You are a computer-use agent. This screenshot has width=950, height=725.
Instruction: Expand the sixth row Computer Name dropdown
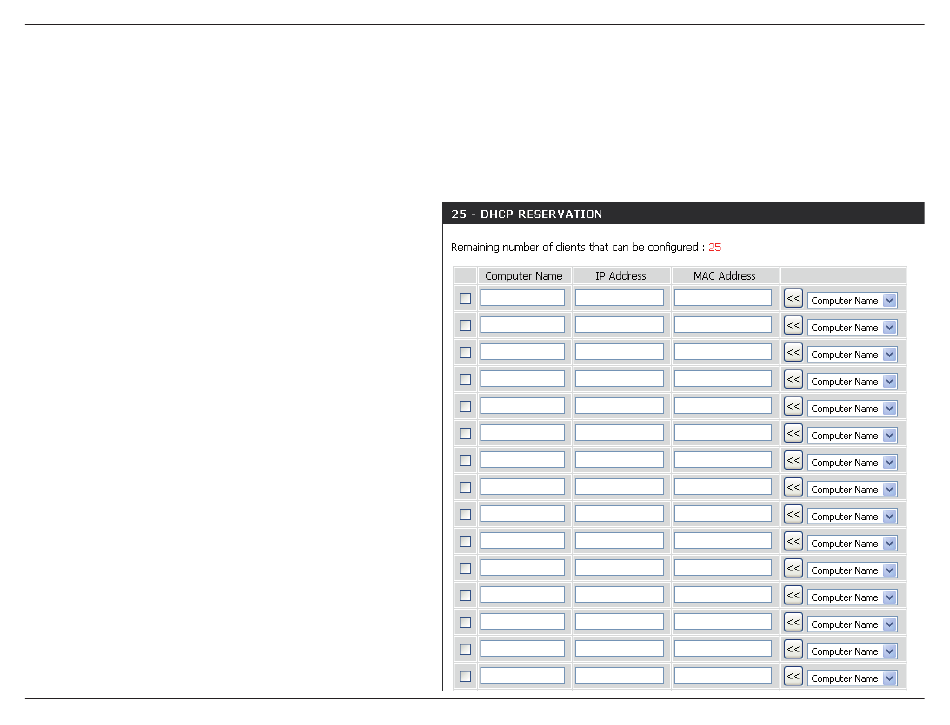coord(852,435)
